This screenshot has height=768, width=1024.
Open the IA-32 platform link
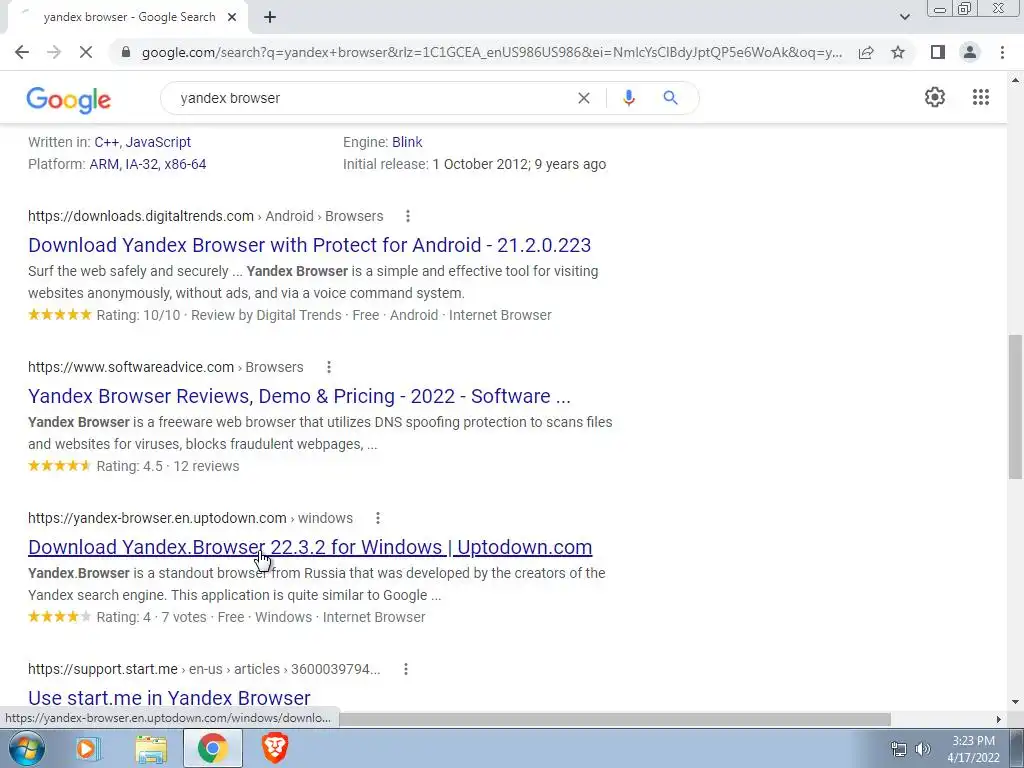pyautogui.click(x=142, y=165)
